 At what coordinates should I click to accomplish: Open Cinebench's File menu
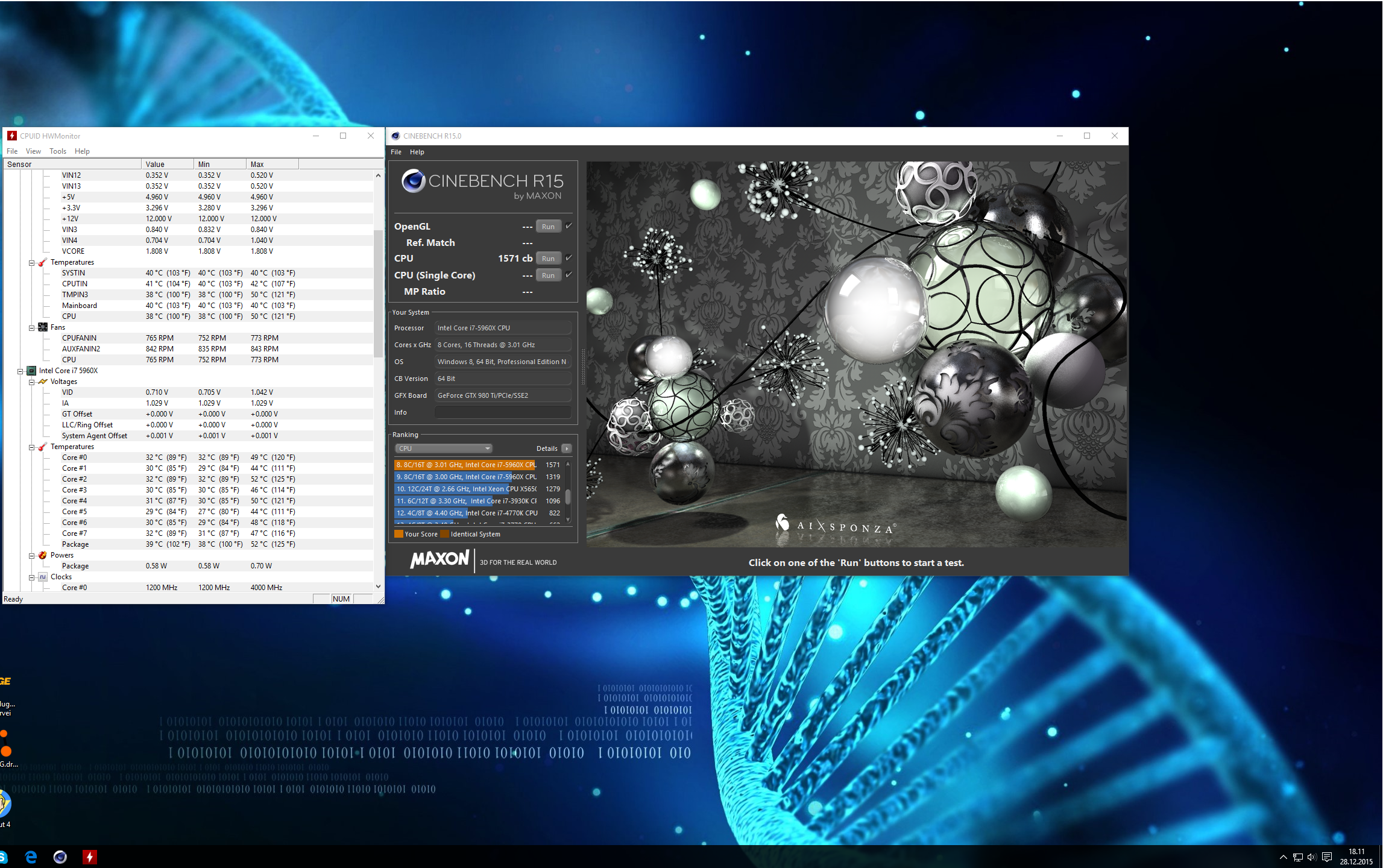pos(396,152)
